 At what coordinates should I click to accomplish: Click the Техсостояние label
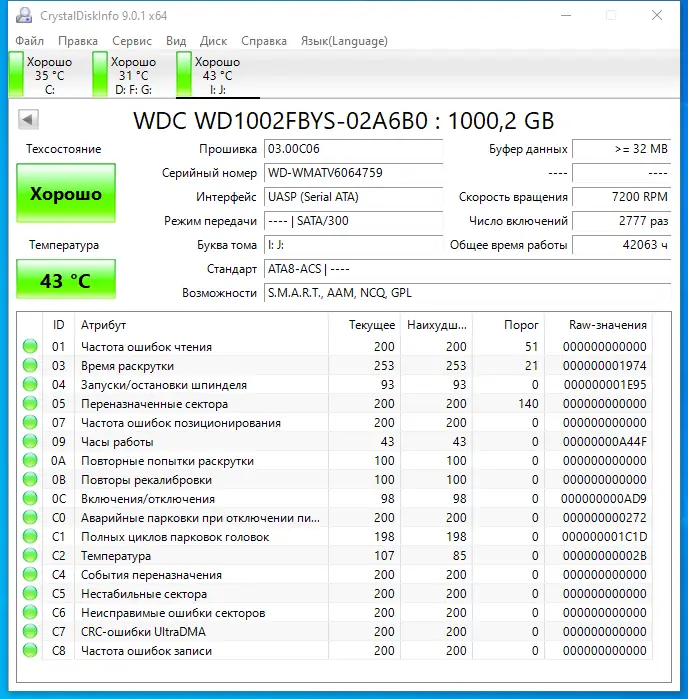[64, 149]
